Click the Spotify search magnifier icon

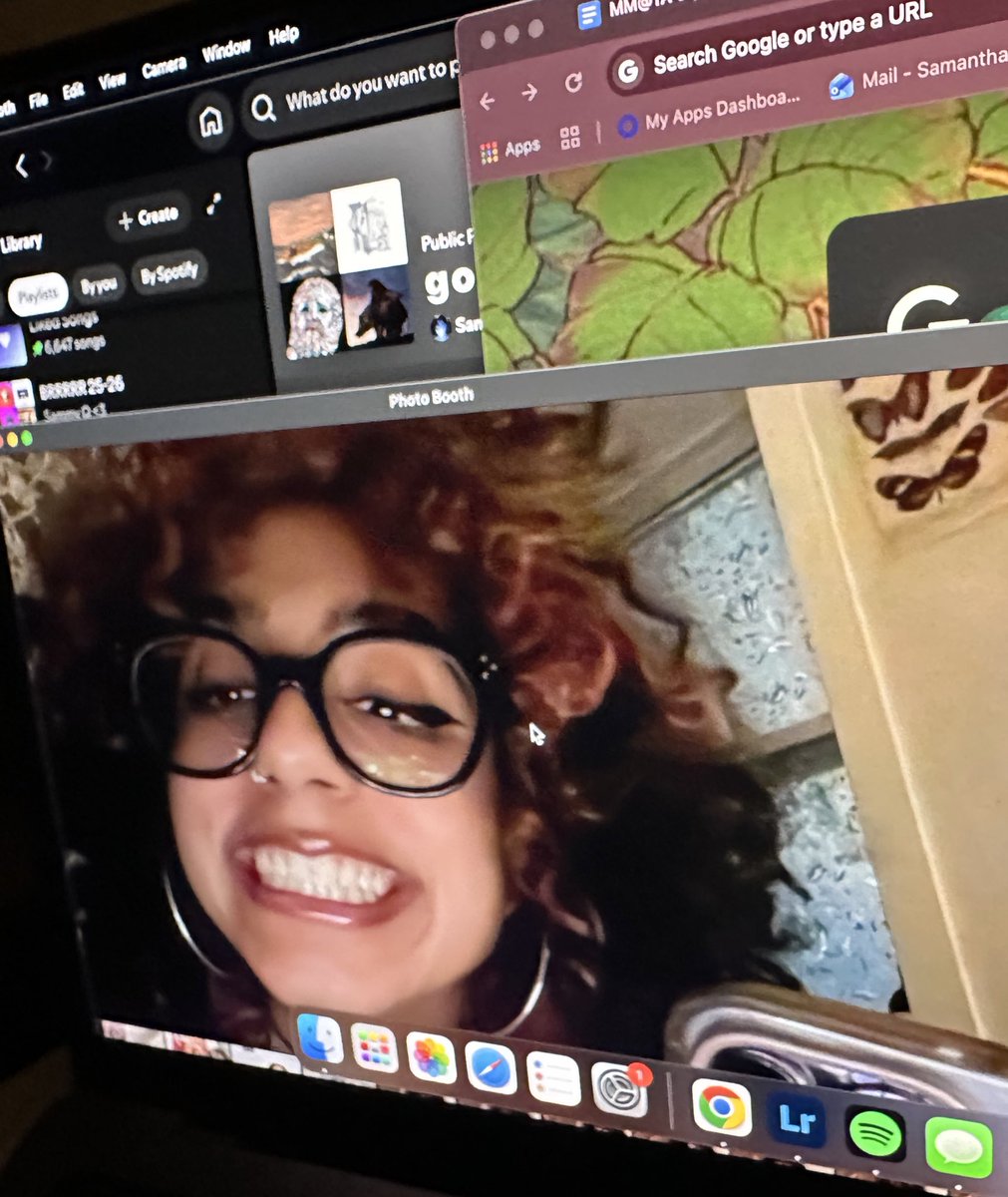263,108
